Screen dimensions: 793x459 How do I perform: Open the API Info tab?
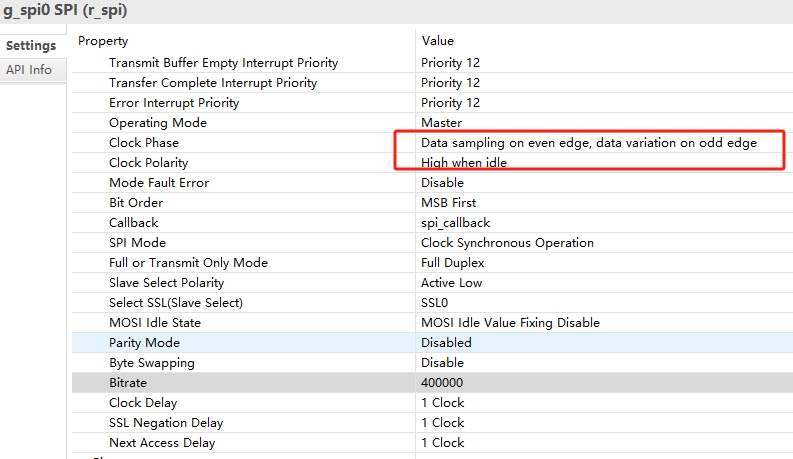tap(29, 69)
